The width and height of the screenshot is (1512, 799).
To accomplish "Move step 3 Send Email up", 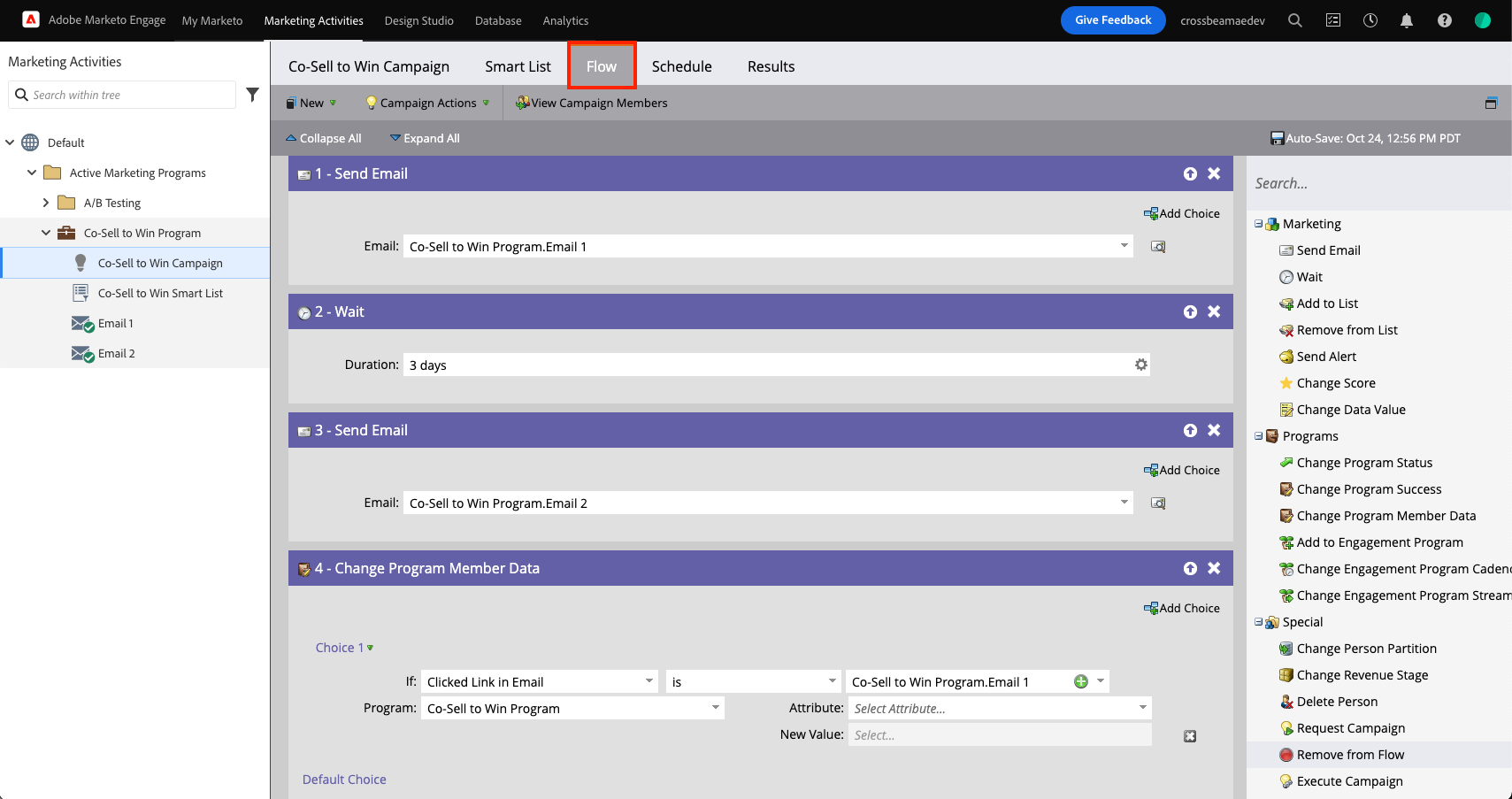I will tap(1190, 430).
